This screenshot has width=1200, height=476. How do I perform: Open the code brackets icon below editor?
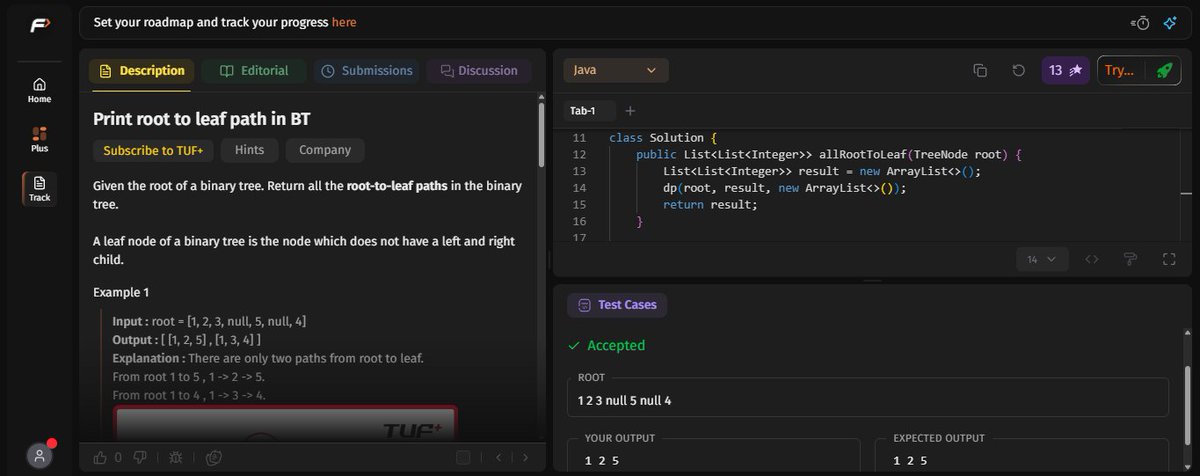click(x=1092, y=259)
